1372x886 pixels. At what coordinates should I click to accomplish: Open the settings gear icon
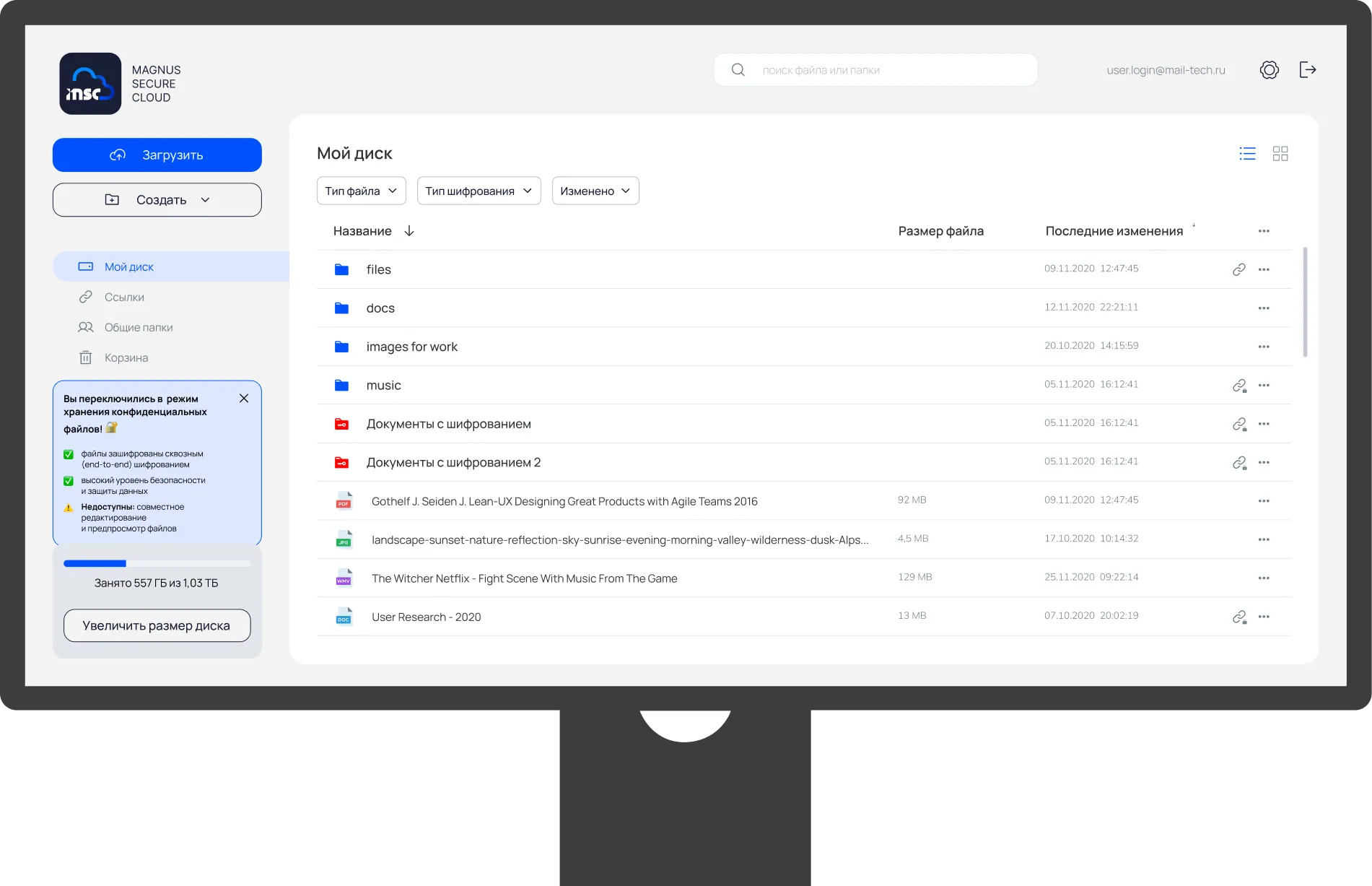[1270, 69]
